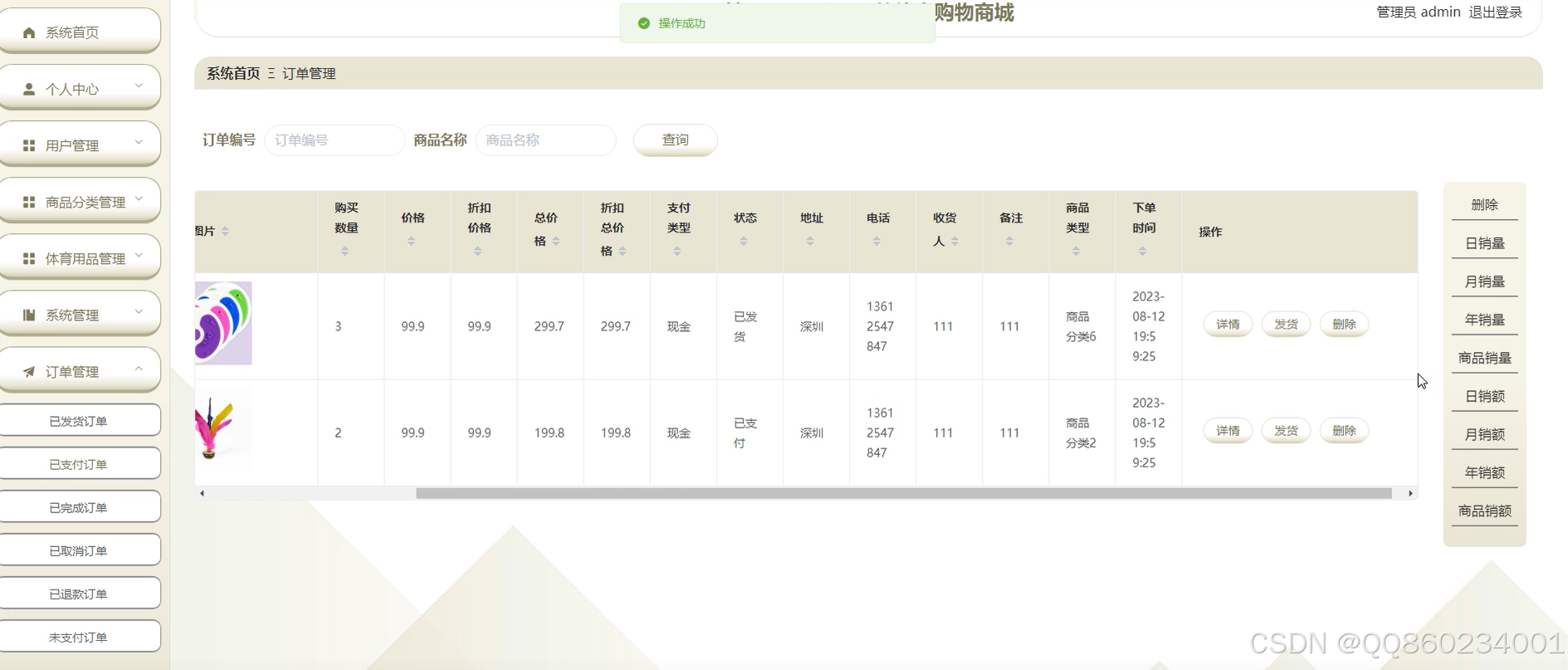Open 未支付订单 submenu item
The height and width of the screenshot is (670, 1568).
click(x=79, y=636)
